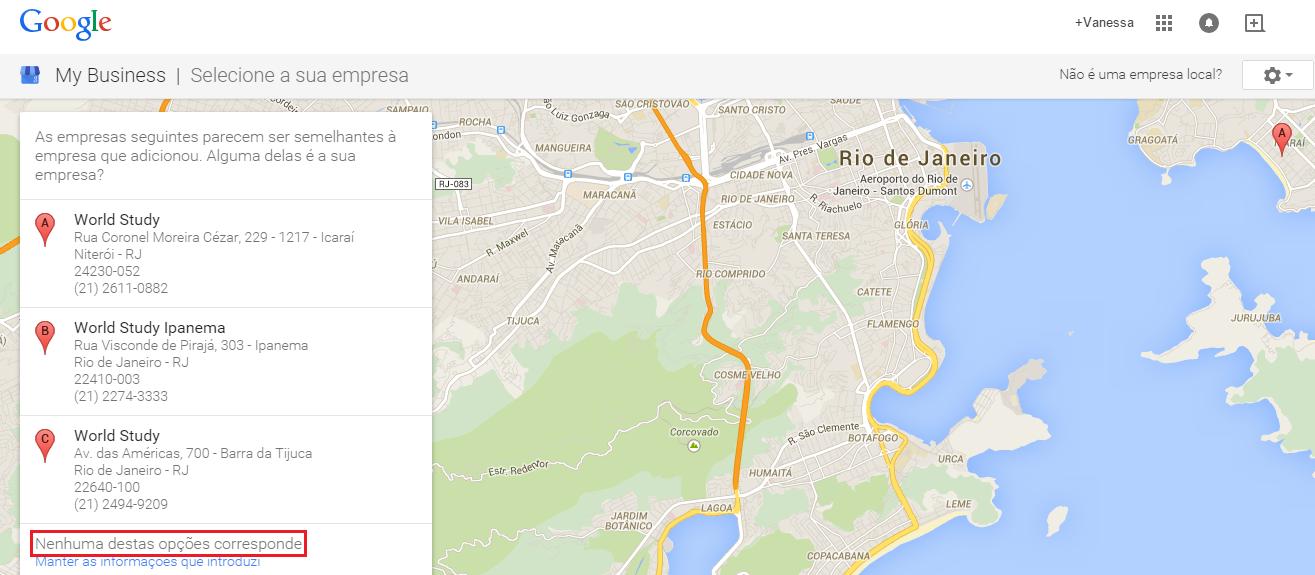Click the share/add post icon
Viewport: 1315px width, 575px height.
1254,23
